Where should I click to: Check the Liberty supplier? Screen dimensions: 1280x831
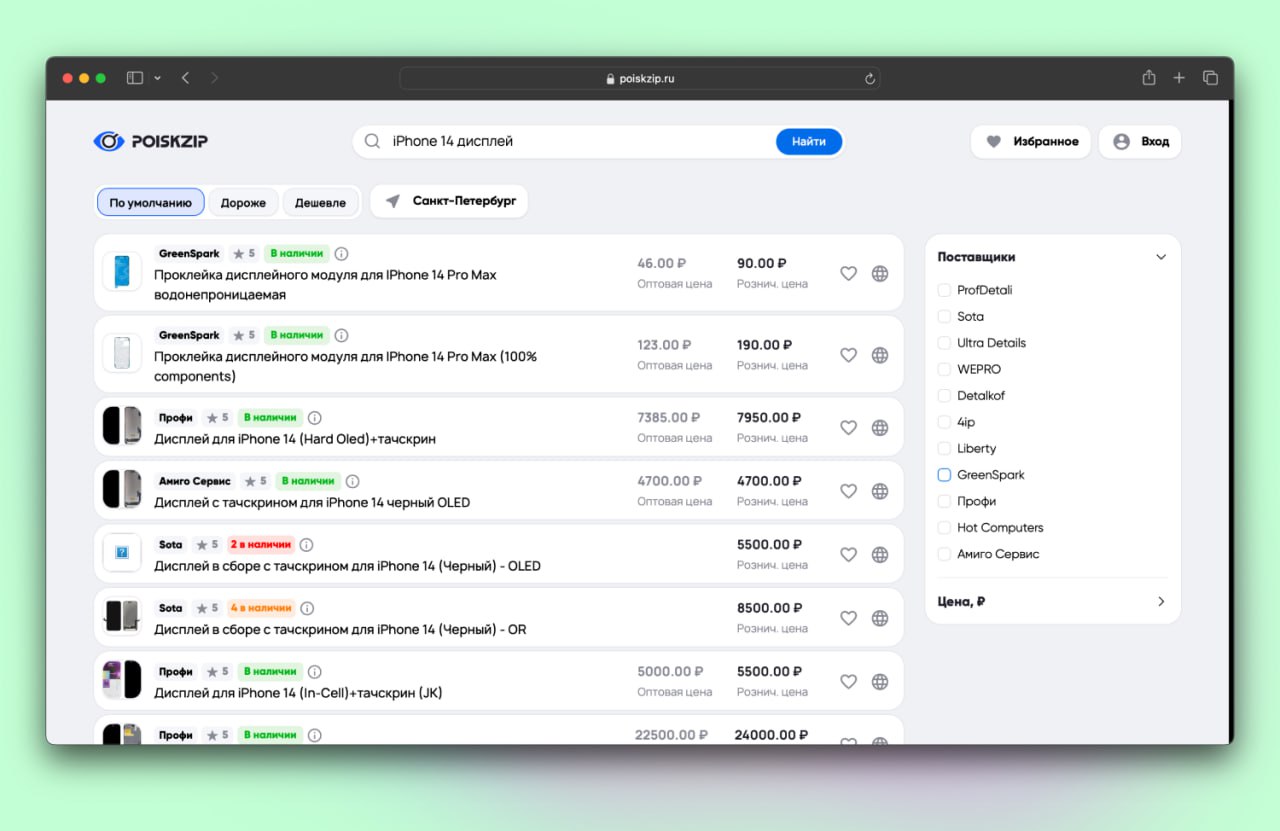click(944, 448)
